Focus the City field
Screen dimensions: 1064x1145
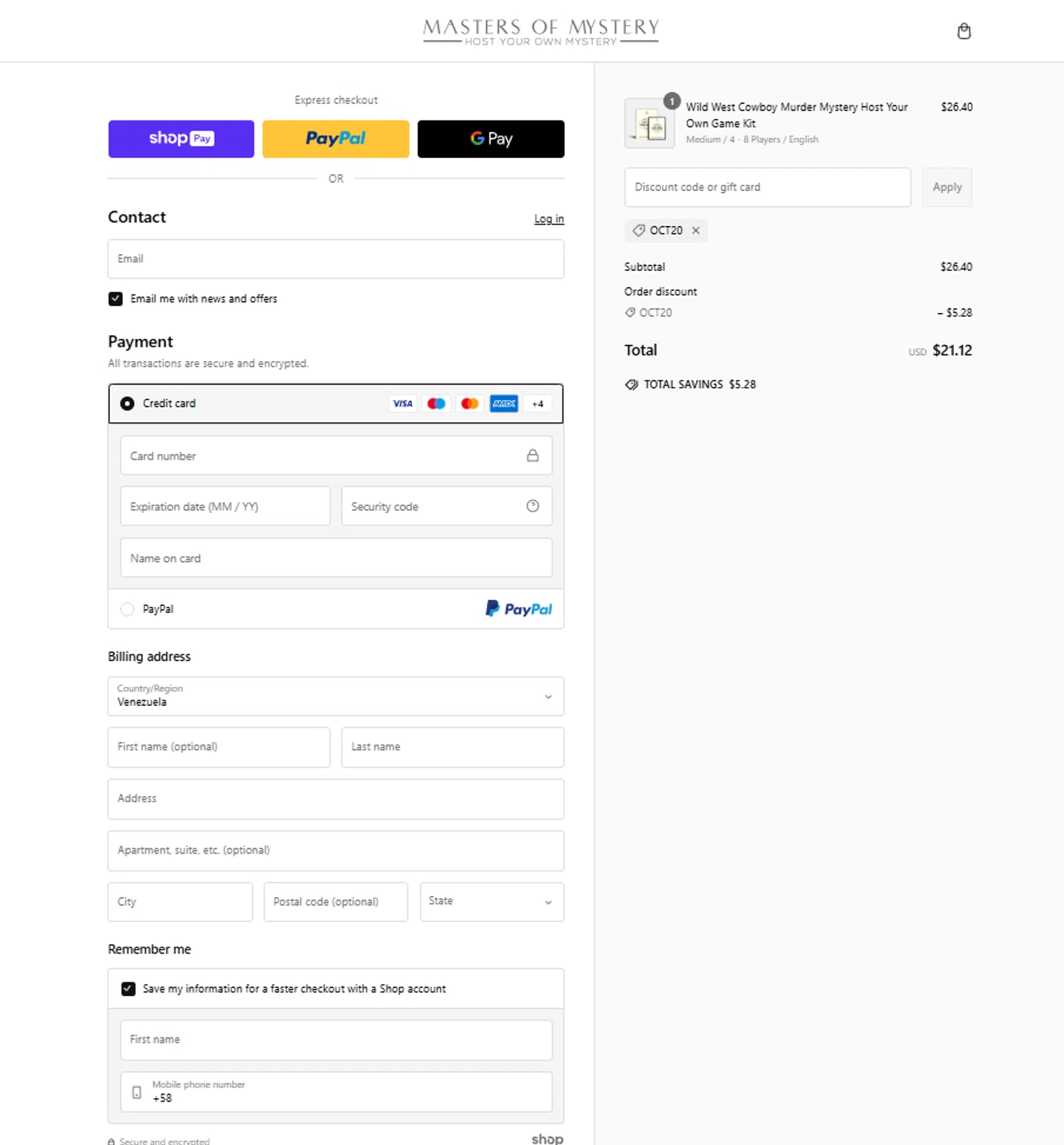click(180, 902)
